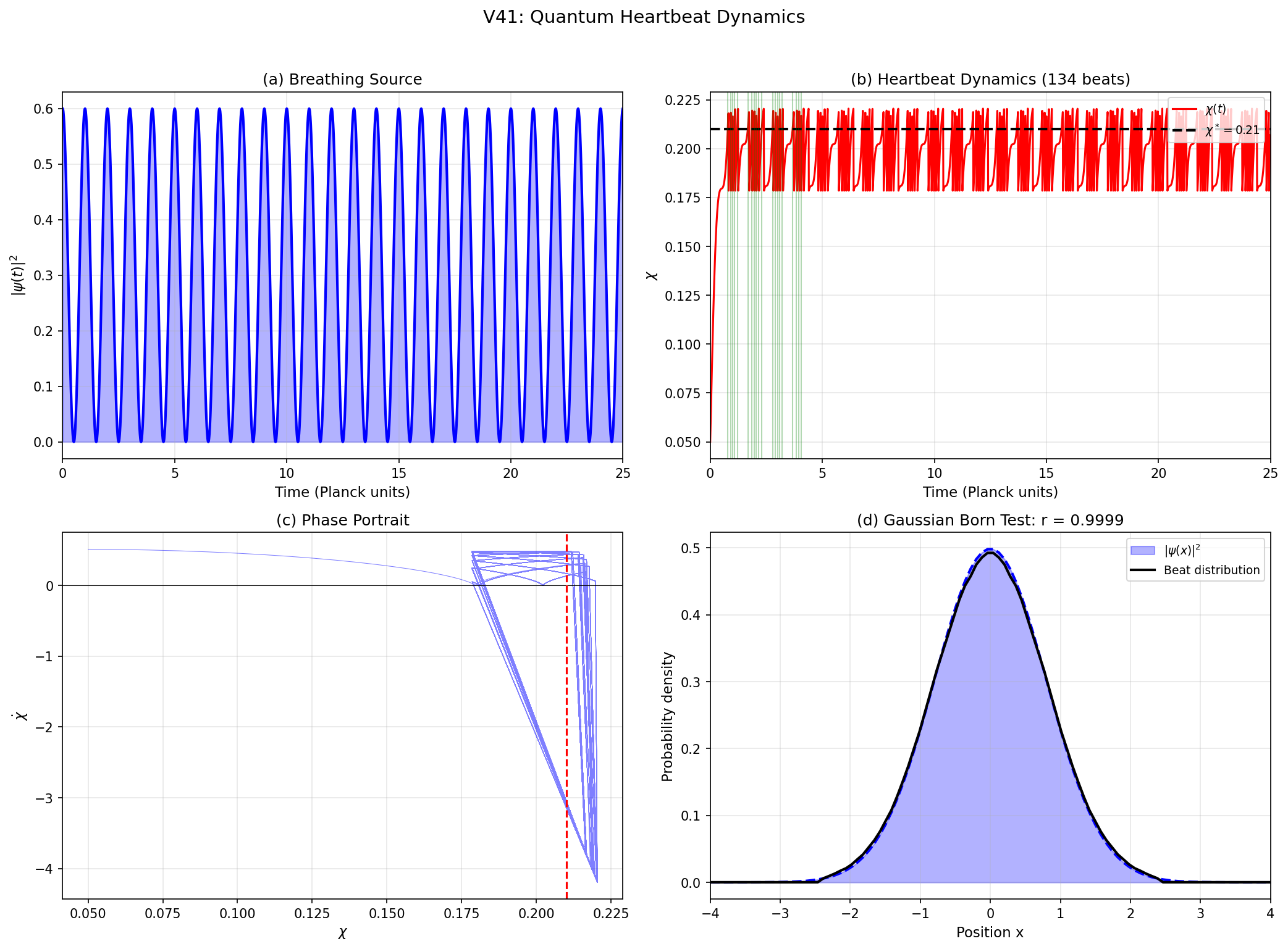Screen dimensions: 1288x949
Task: Click the '(b) Heartbeat Dynamics (134 beats)' title
Action: [x=990, y=80]
